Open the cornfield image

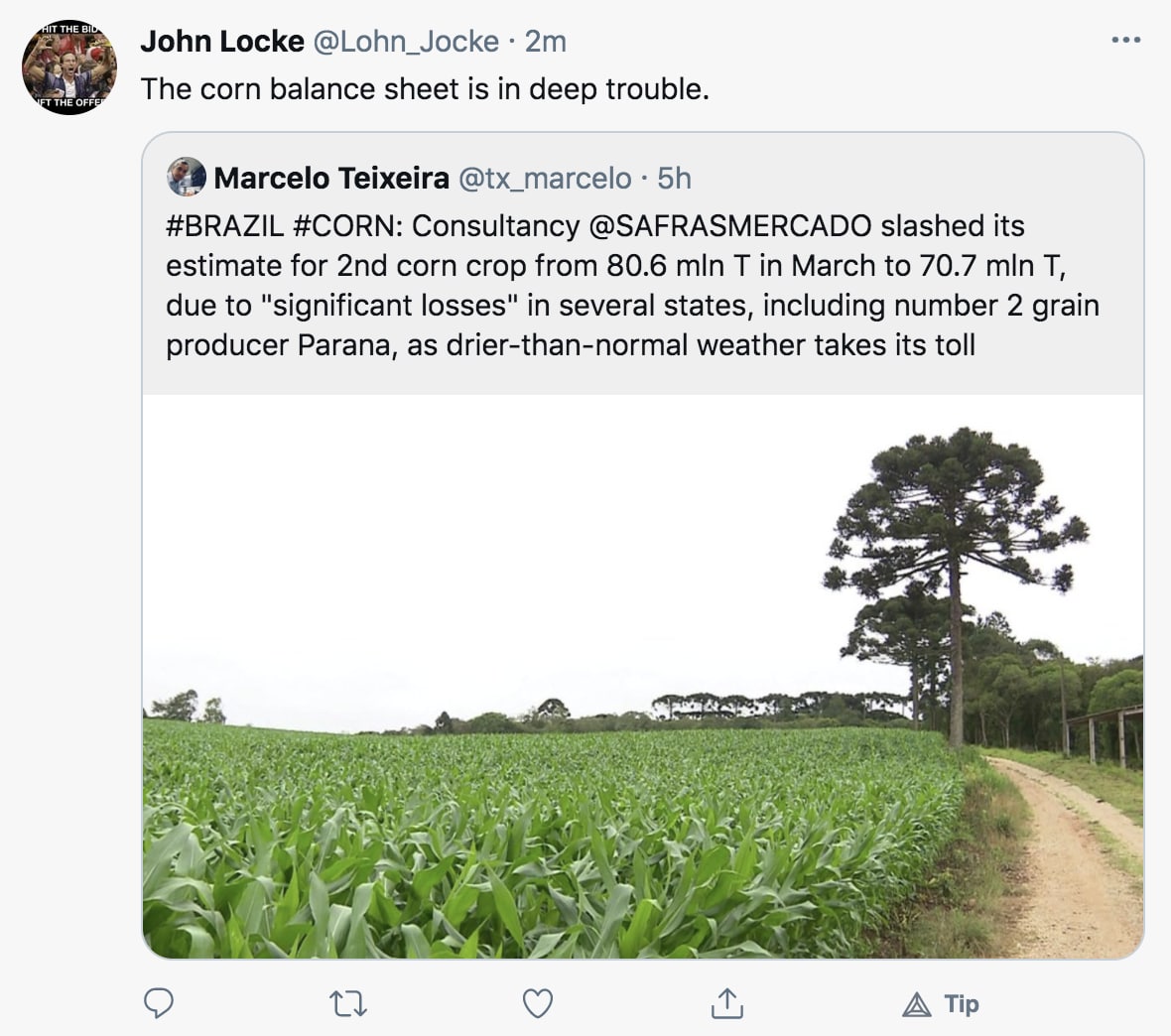coord(642,675)
